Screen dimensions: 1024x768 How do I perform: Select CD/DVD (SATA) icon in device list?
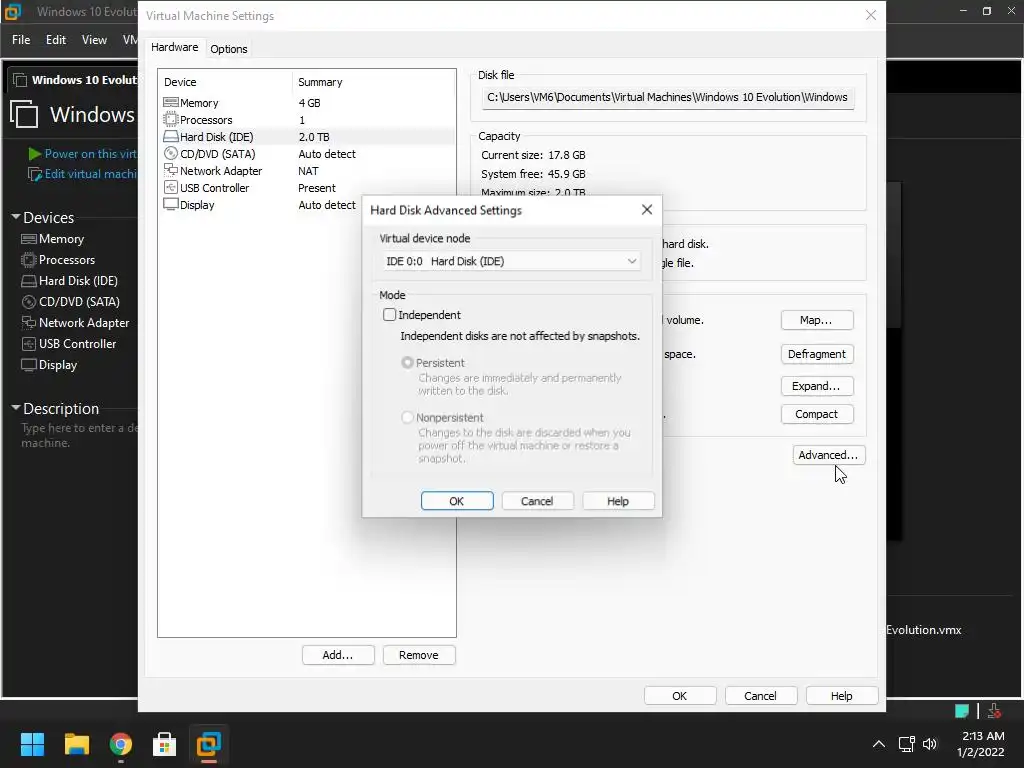coord(170,153)
